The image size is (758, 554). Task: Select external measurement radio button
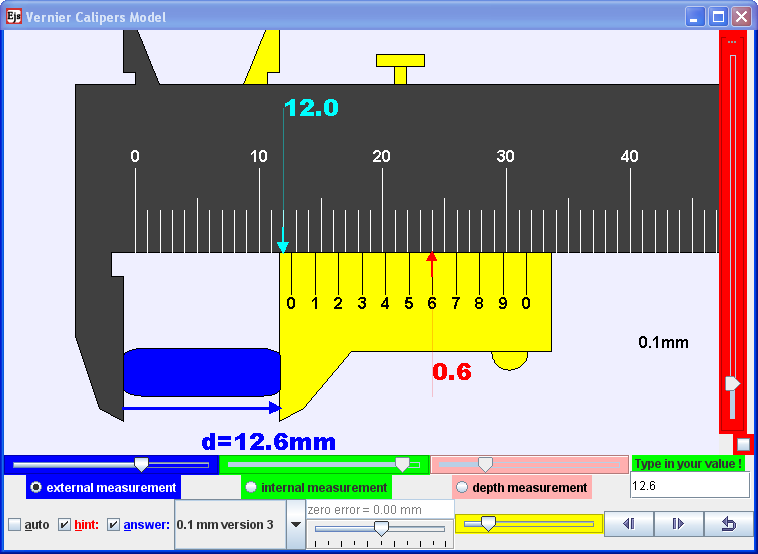click(x=36, y=487)
